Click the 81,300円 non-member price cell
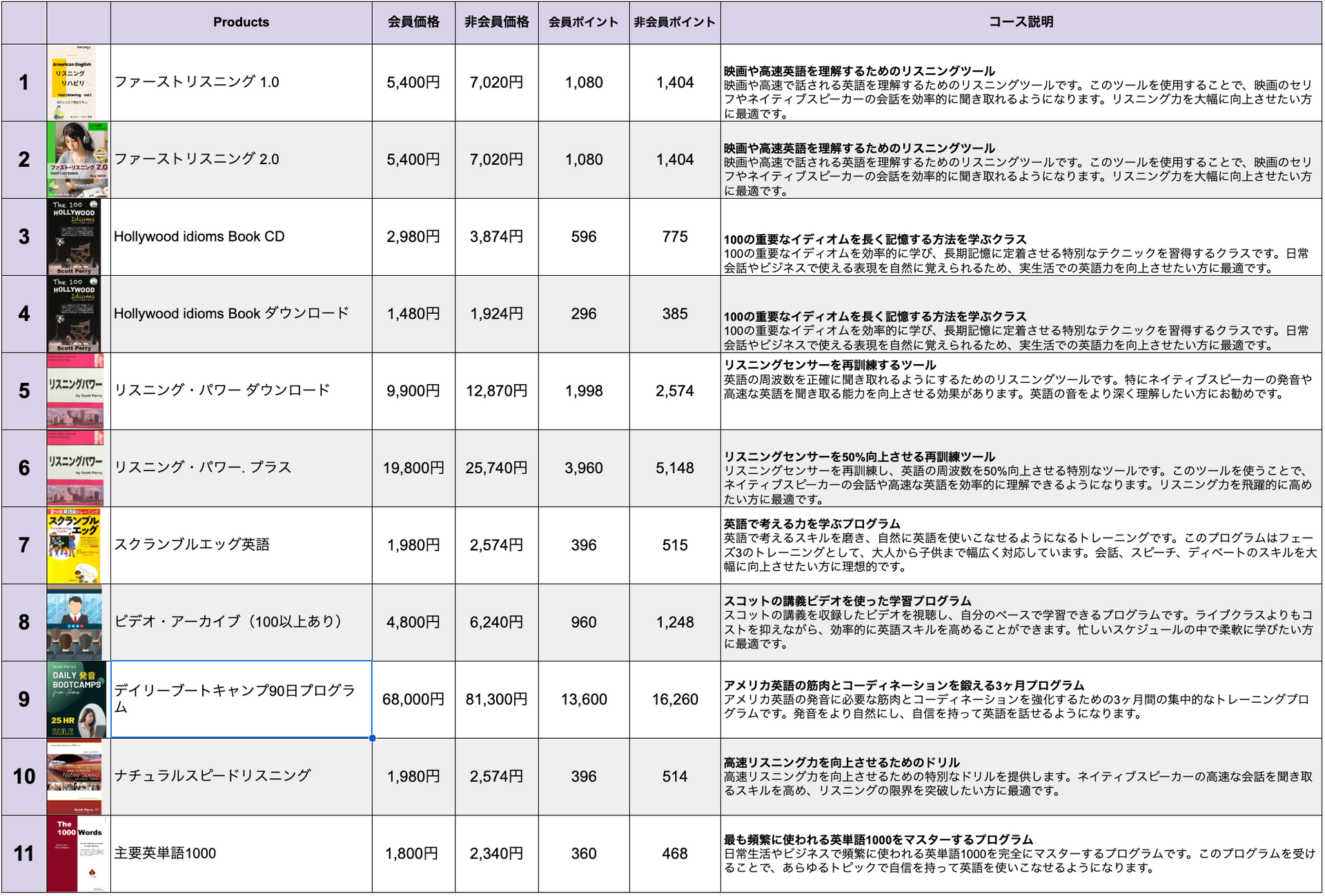Viewport: 1325px width, 896px height. [x=497, y=700]
